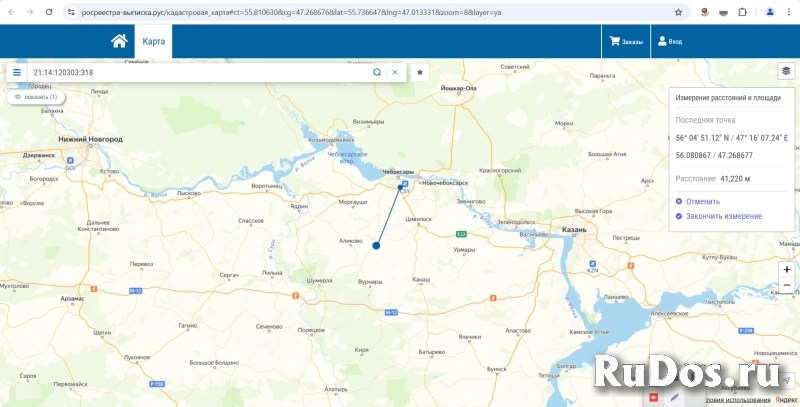Open favorites star button on map

[420, 72]
